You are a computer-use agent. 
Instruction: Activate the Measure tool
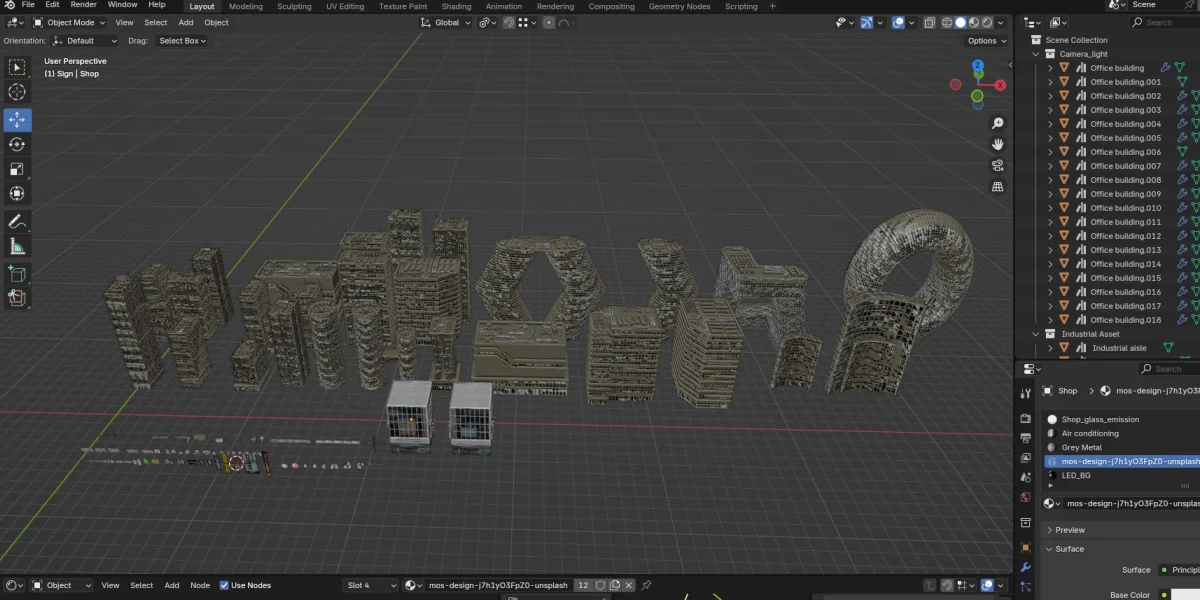coord(16,245)
